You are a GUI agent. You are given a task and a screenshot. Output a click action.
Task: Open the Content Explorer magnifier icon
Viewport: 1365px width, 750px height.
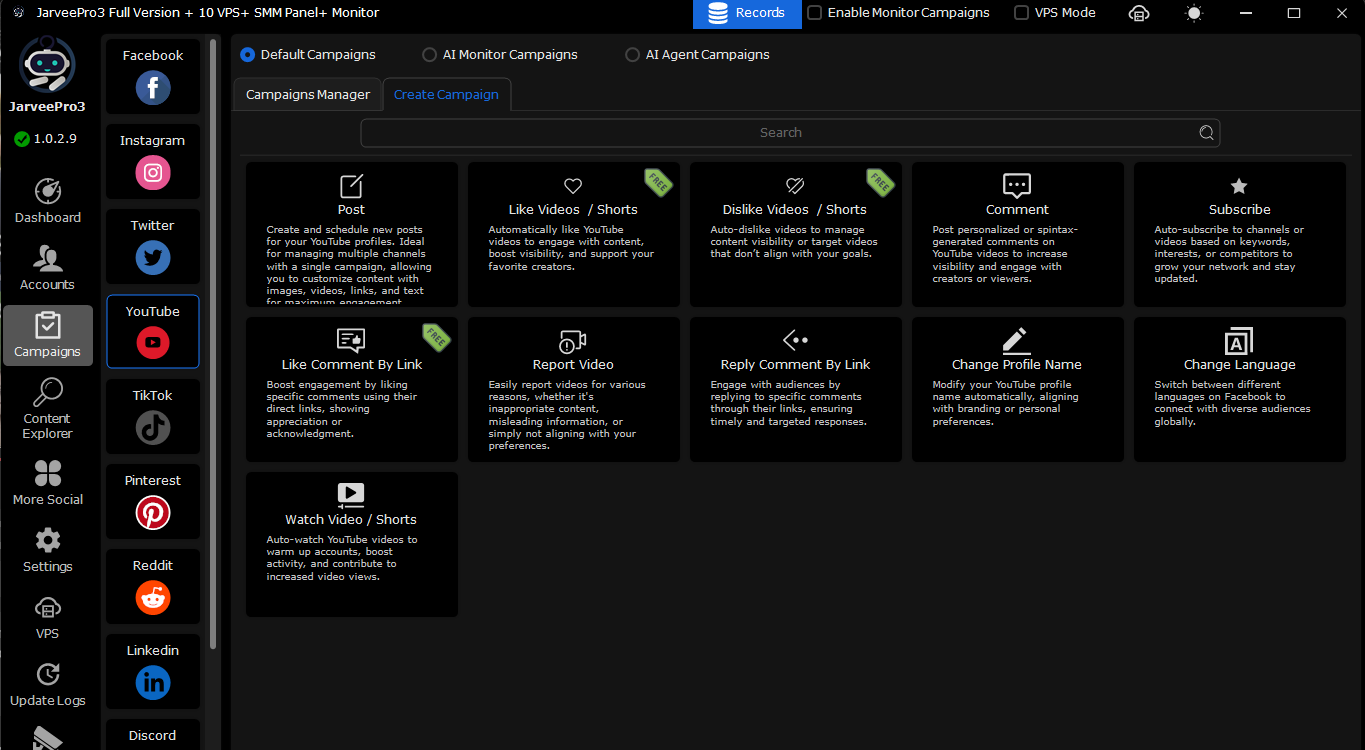tap(48, 393)
